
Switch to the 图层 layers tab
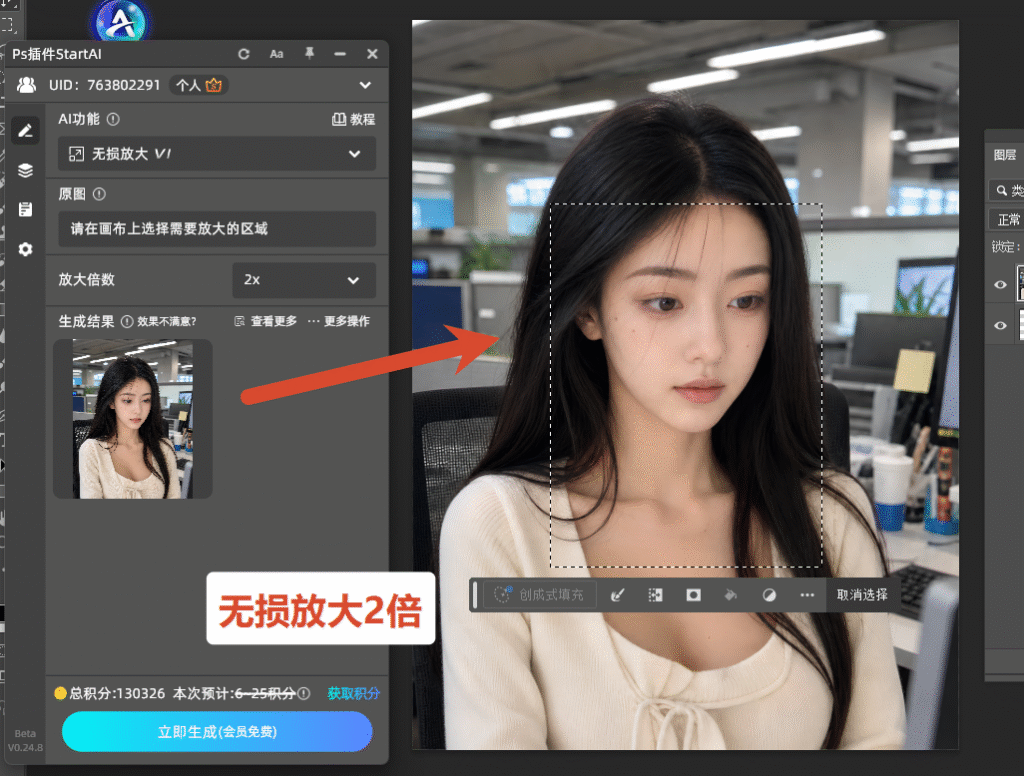[x=1004, y=155]
